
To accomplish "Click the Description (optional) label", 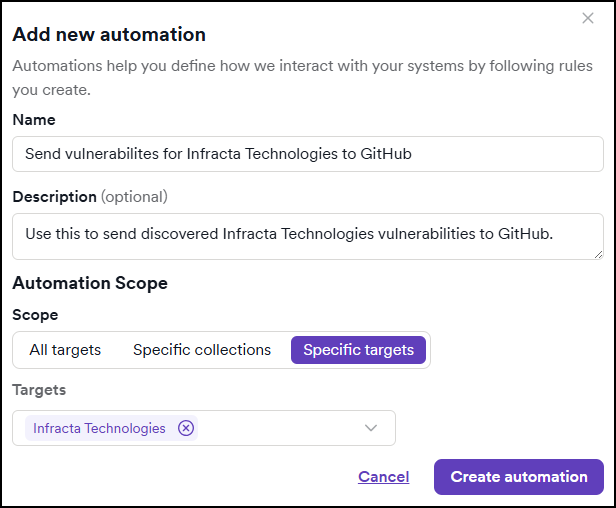I will 90,196.
